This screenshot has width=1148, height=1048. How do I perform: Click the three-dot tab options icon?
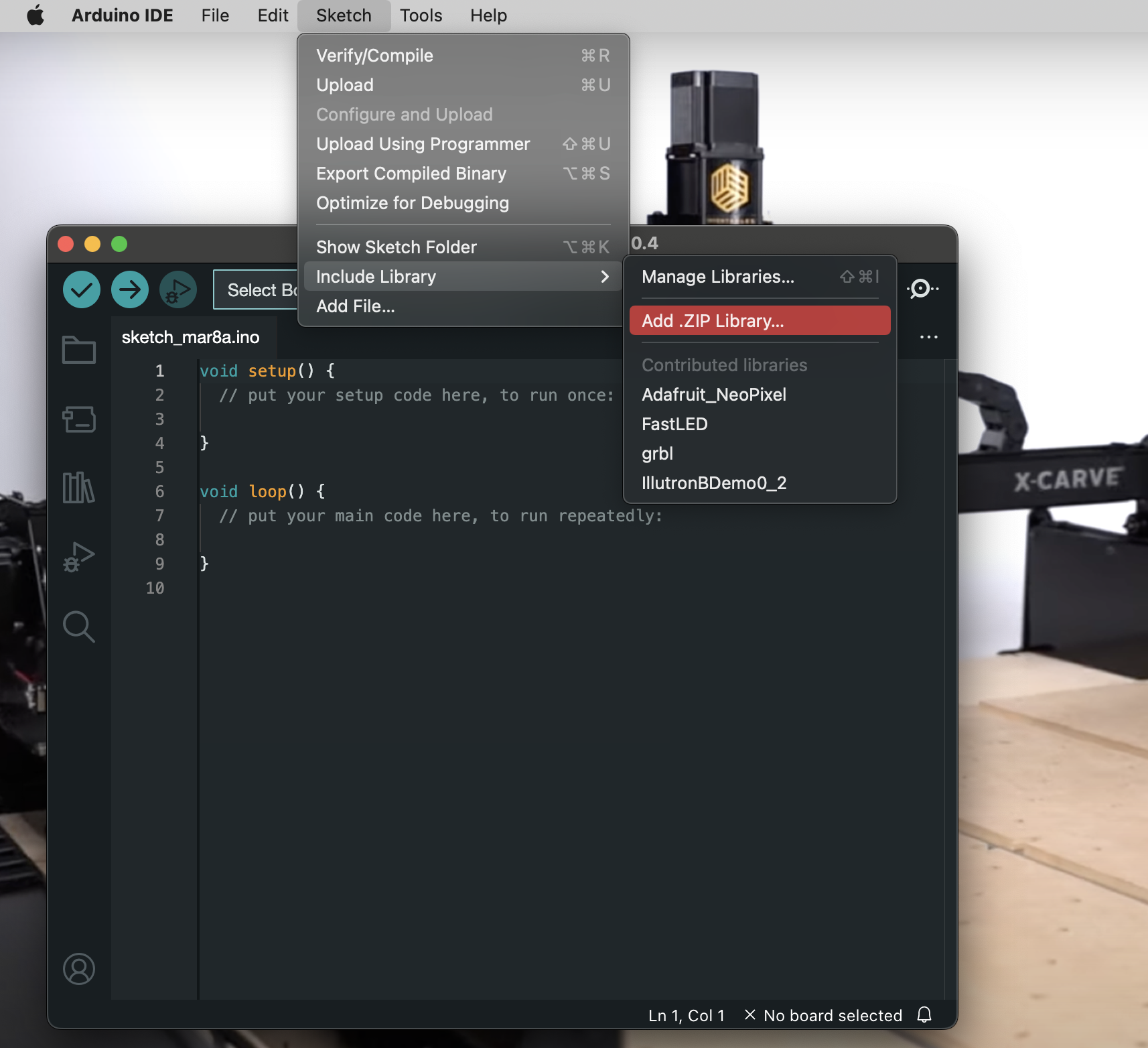pyautogui.click(x=928, y=337)
